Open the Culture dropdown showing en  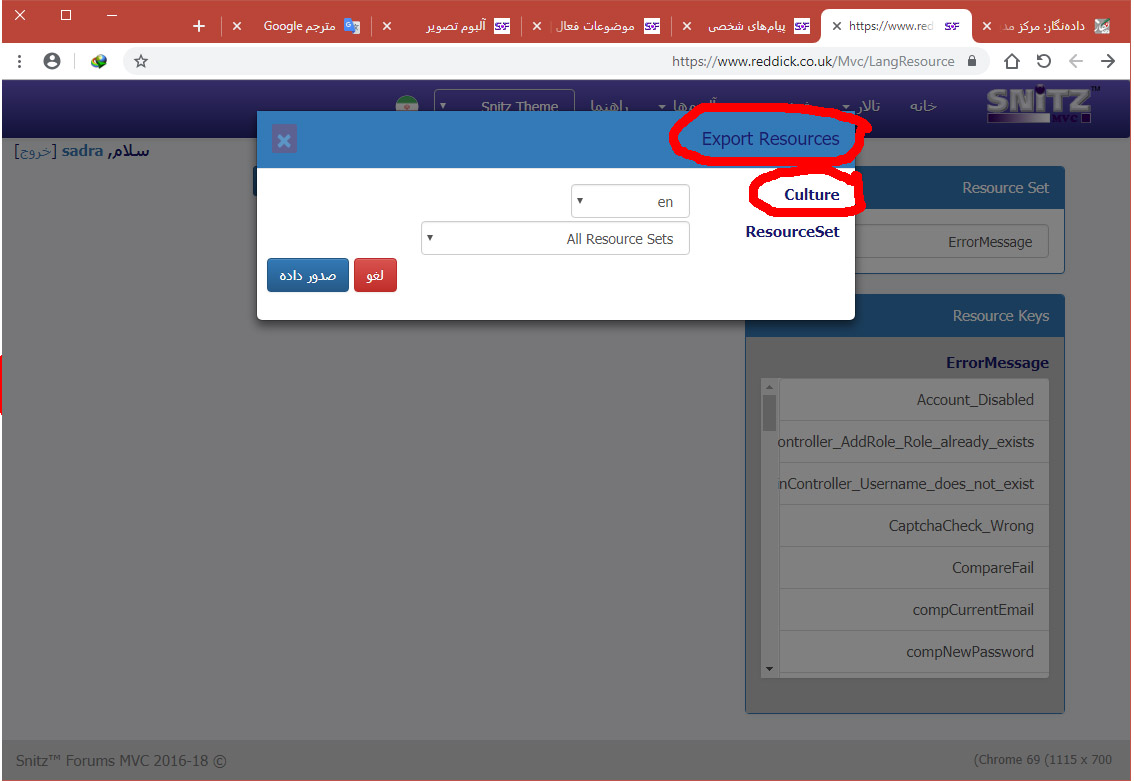(x=630, y=201)
